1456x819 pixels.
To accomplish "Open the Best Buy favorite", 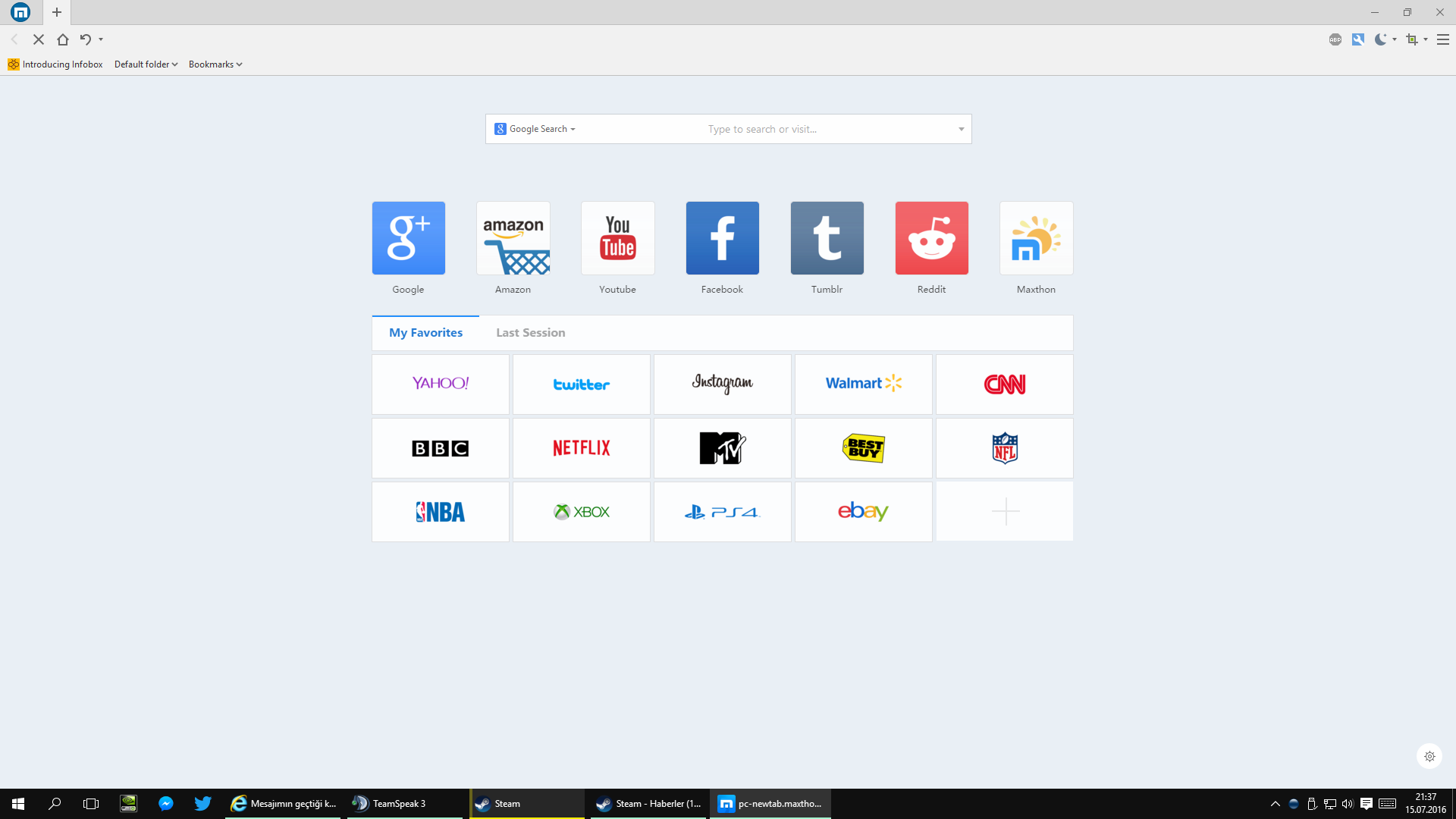I will [864, 448].
